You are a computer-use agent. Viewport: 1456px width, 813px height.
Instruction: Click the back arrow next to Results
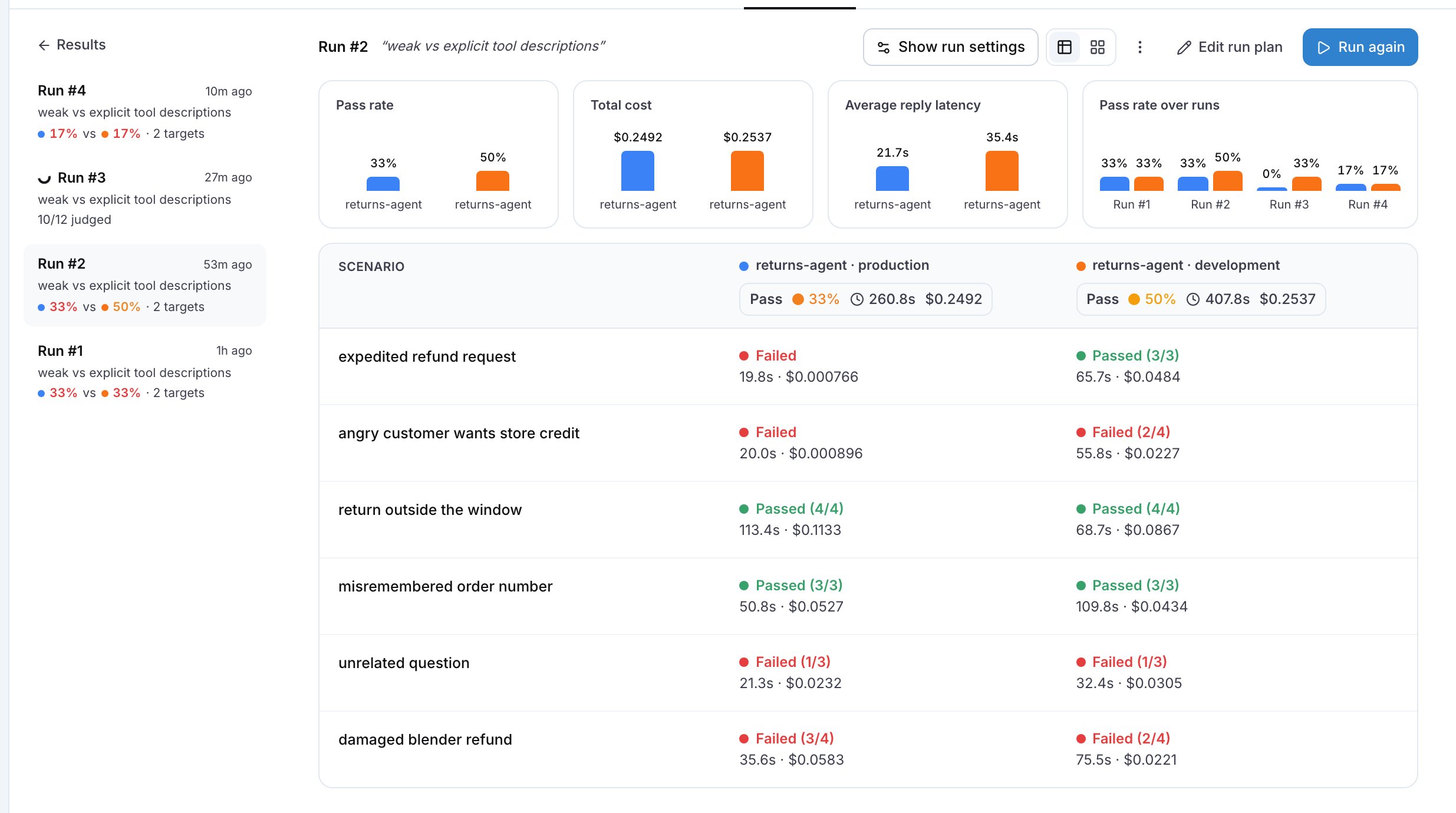[x=44, y=45]
